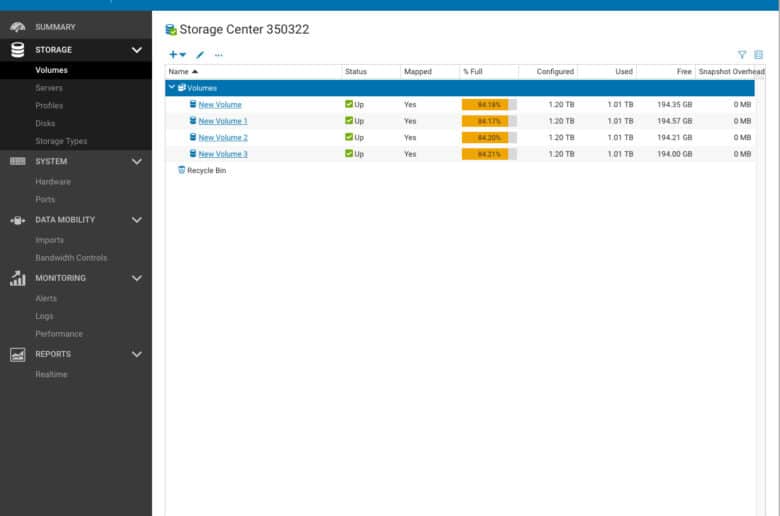
Task: Click the Status column header
Action: click(356, 72)
